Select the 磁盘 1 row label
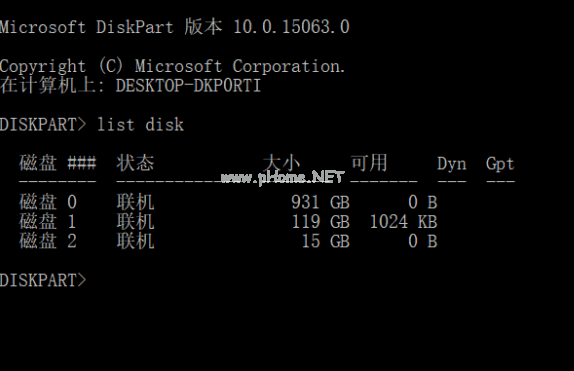 48,221
